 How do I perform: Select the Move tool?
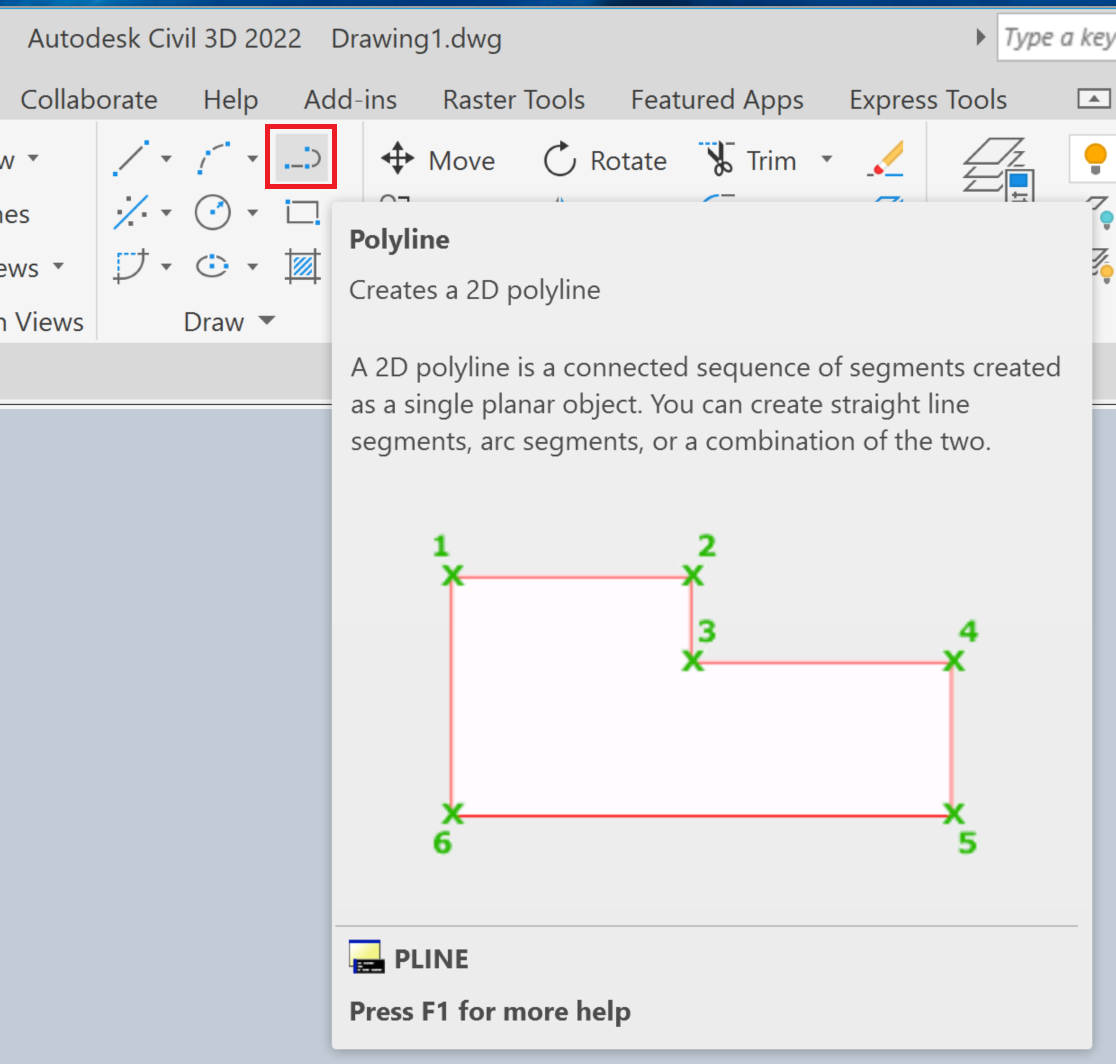coord(438,160)
